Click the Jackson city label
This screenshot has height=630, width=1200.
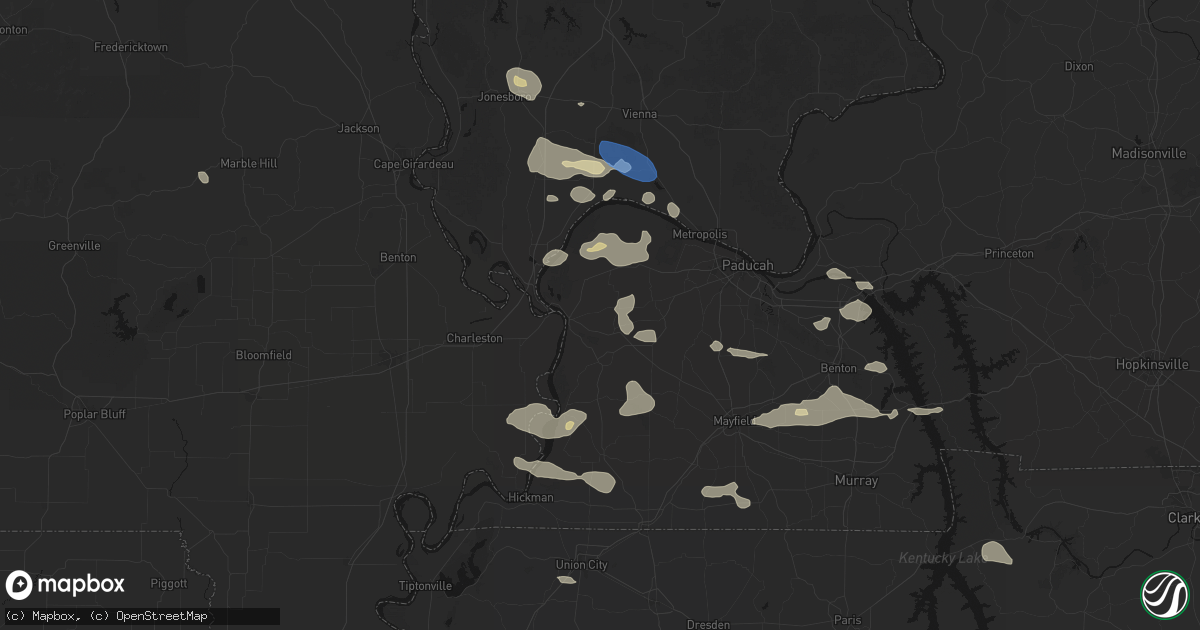coord(359,128)
